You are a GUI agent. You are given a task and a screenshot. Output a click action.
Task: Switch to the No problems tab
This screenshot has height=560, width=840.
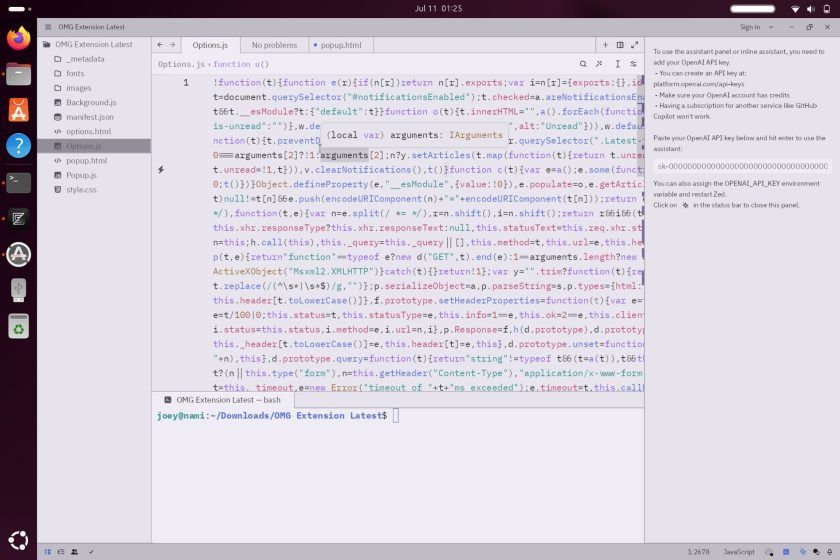click(274, 45)
